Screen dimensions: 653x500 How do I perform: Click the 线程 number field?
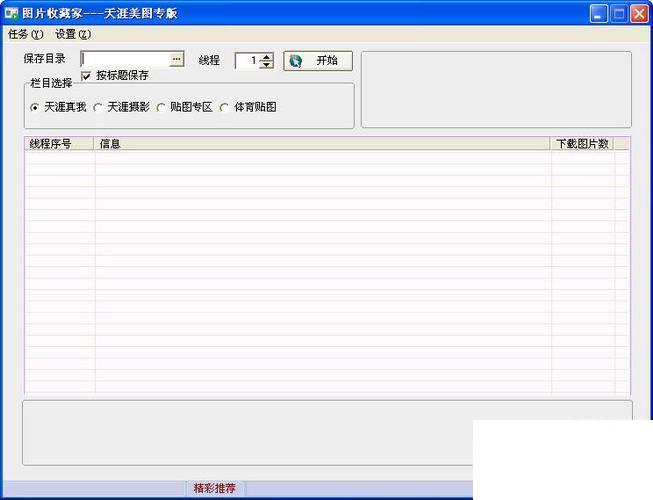click(248, 61)
